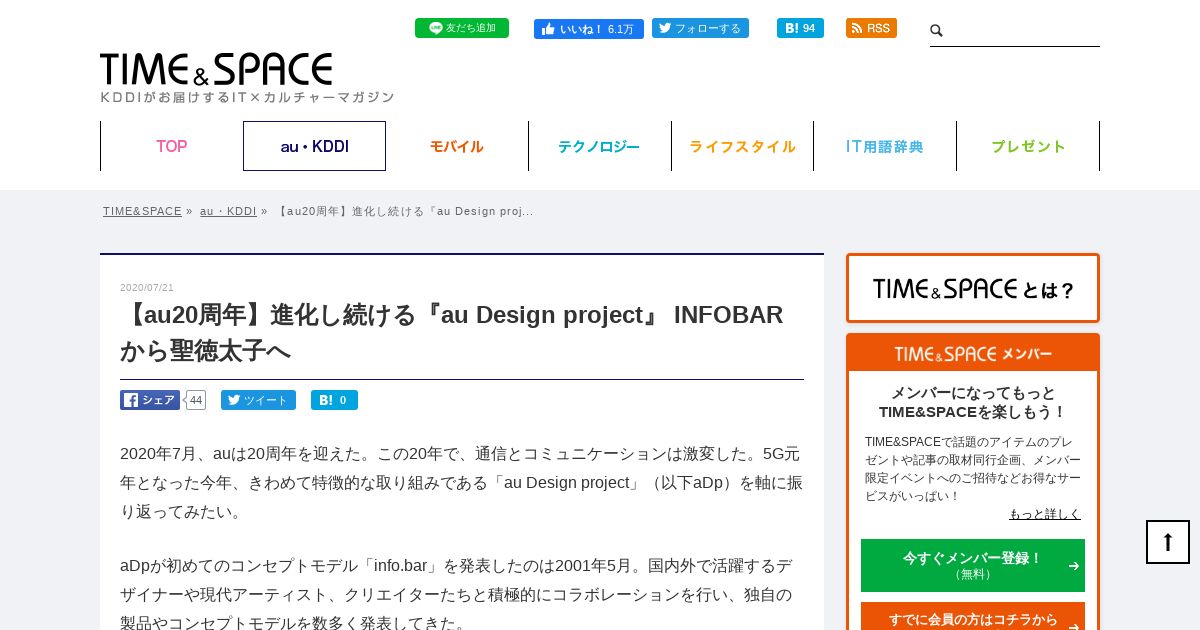The image size is (1200, 630).
Task: Click the TIME&SPACE site logo
Action: (x=216, y=69)
